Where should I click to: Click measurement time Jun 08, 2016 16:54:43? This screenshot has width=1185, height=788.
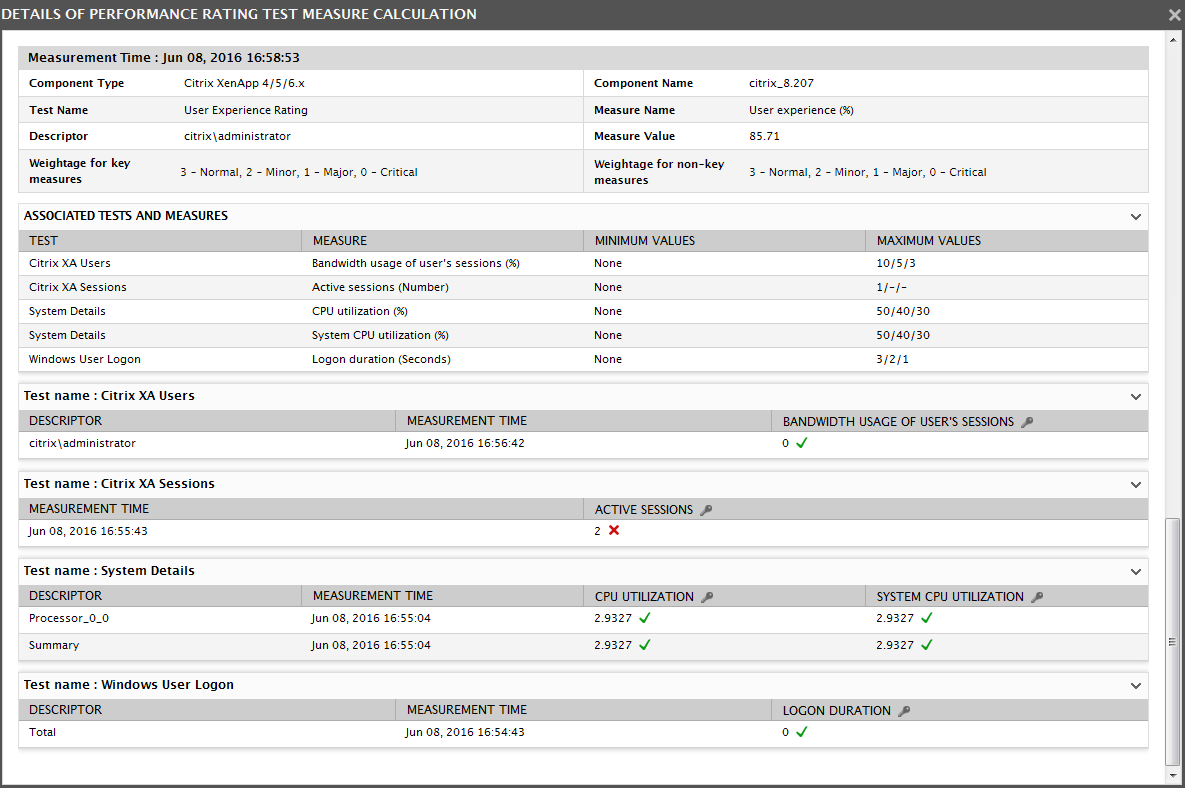[465, 733]
